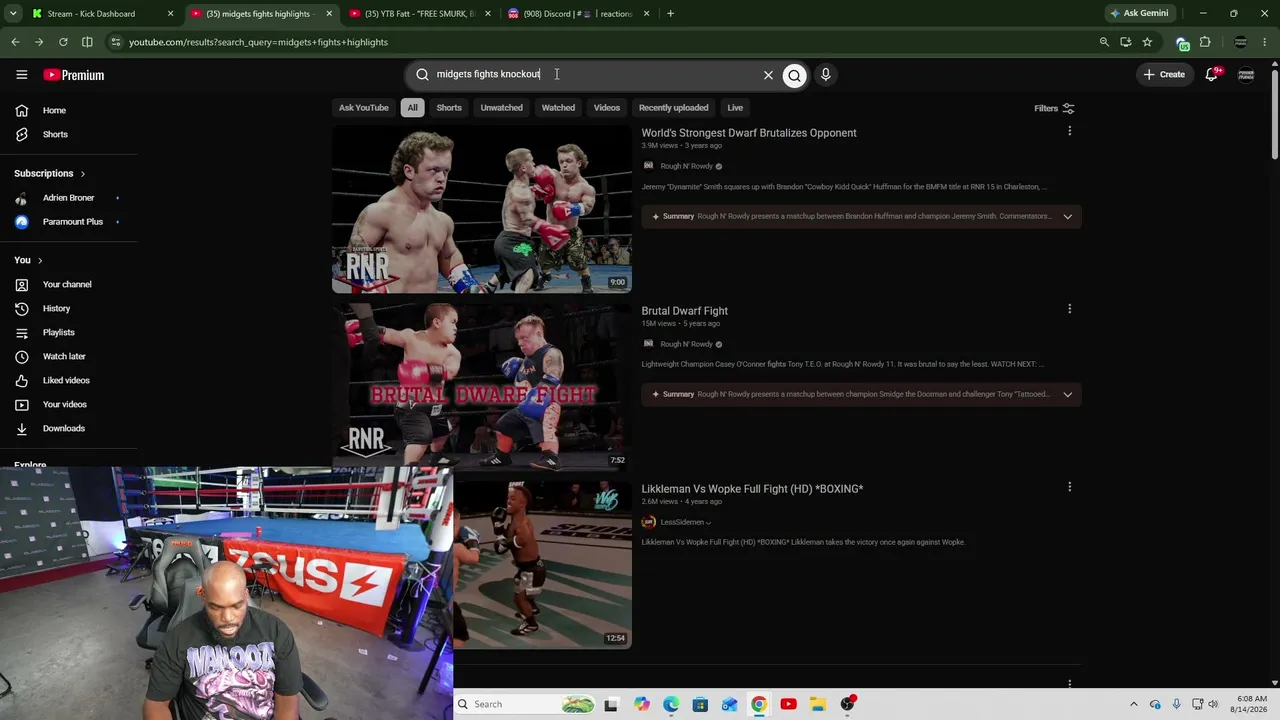Open options for Brutal Dwarf Fight video
This screenshot has height=720, width=1280.
point(1069,310)
